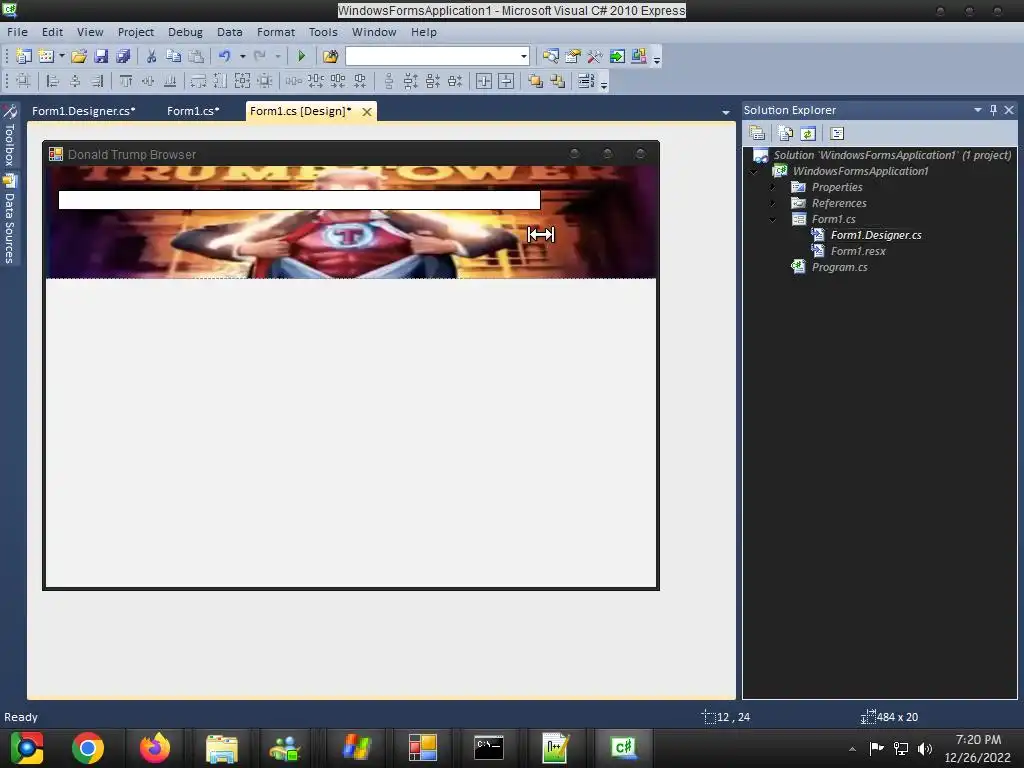Click the Solution Explorer Properties icon
1024x768 pixels.
[x=758, y=133]
